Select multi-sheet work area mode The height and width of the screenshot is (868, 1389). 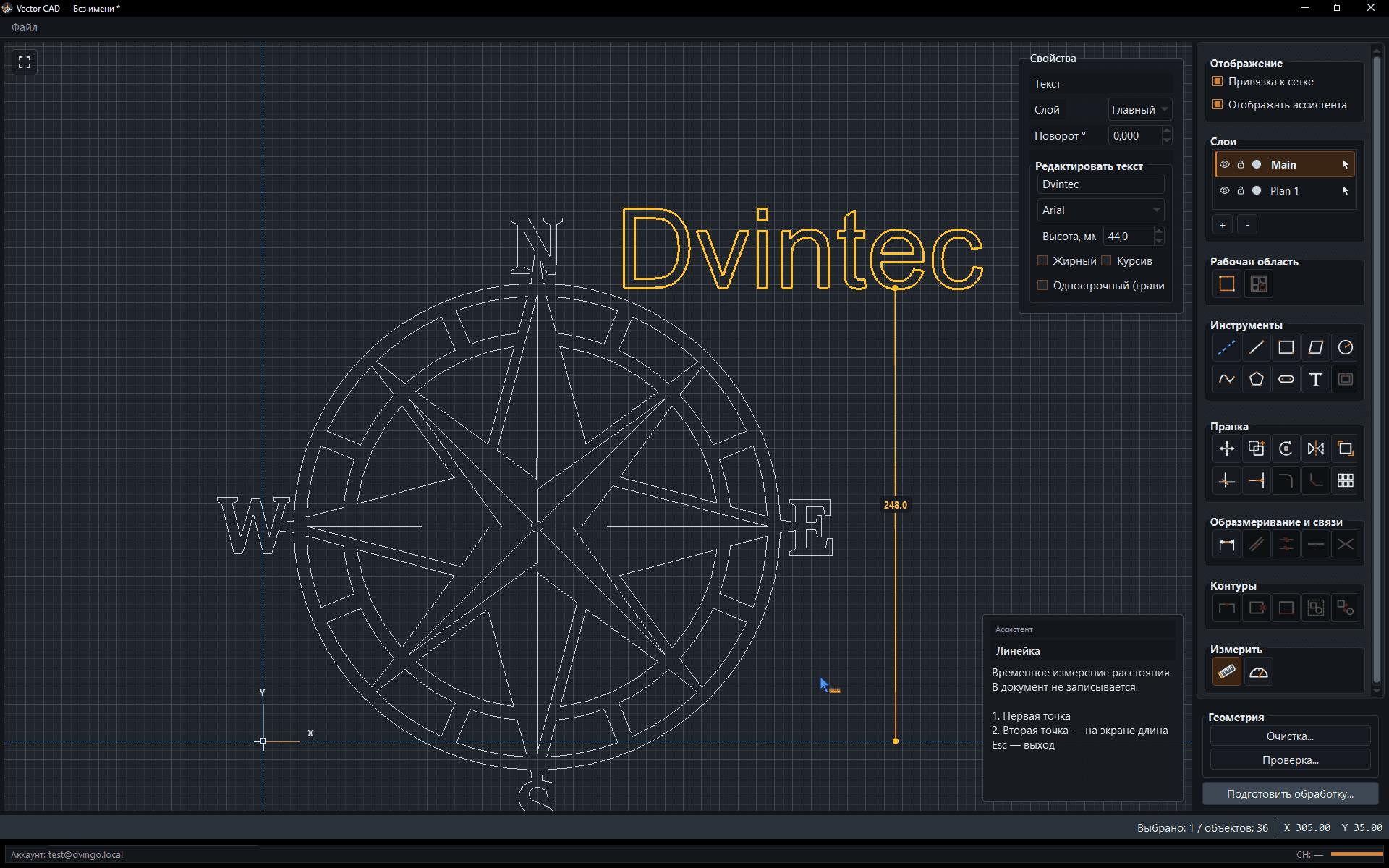(1259, 284)
